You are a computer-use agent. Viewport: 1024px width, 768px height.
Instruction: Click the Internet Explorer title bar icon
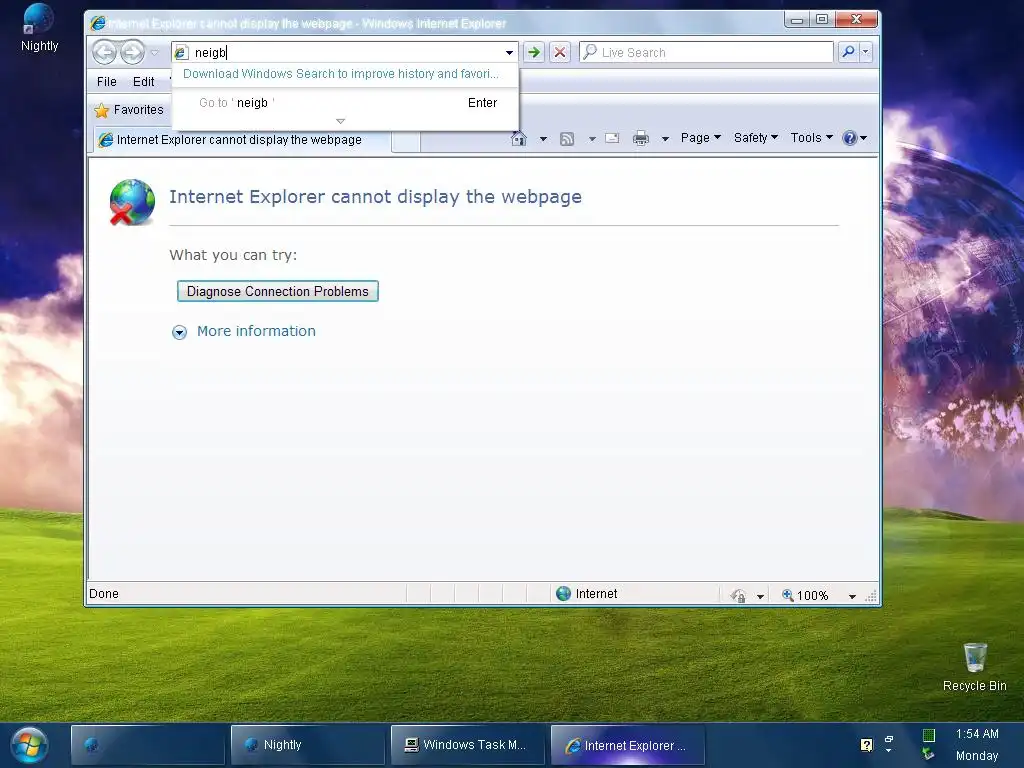click(x=98, y=23)
